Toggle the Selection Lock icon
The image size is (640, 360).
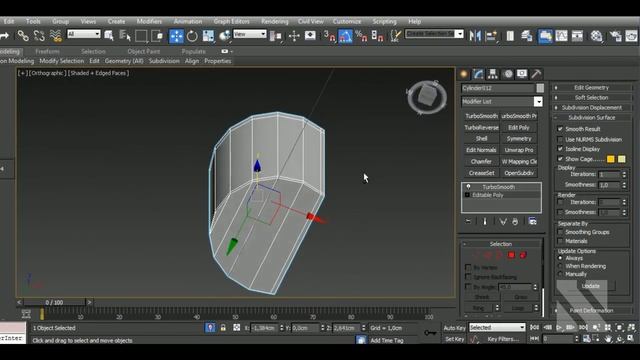pyautogui.click(x=223, y=328)
